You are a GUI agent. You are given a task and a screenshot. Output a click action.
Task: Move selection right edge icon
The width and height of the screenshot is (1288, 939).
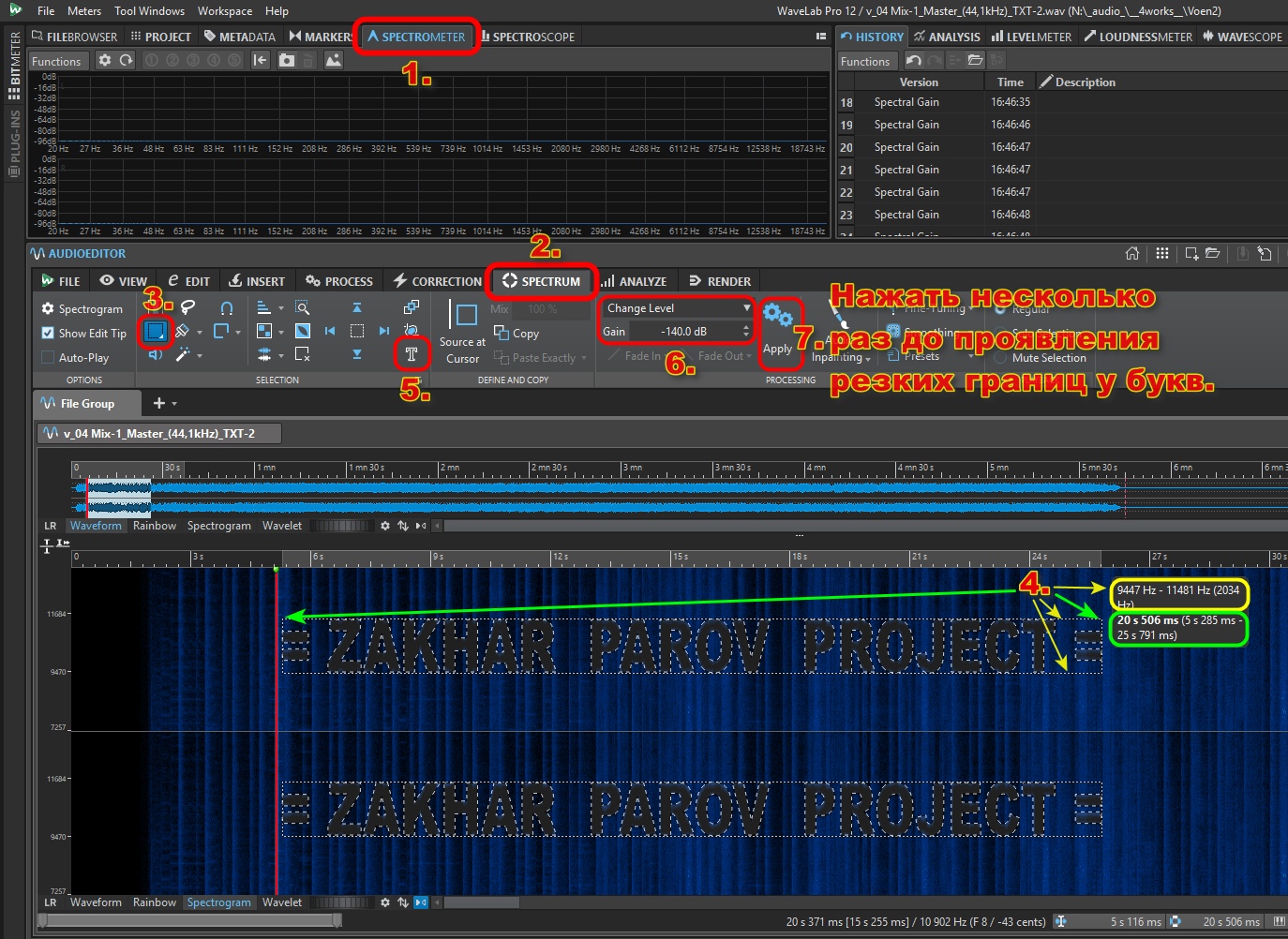tap(384, 331)
